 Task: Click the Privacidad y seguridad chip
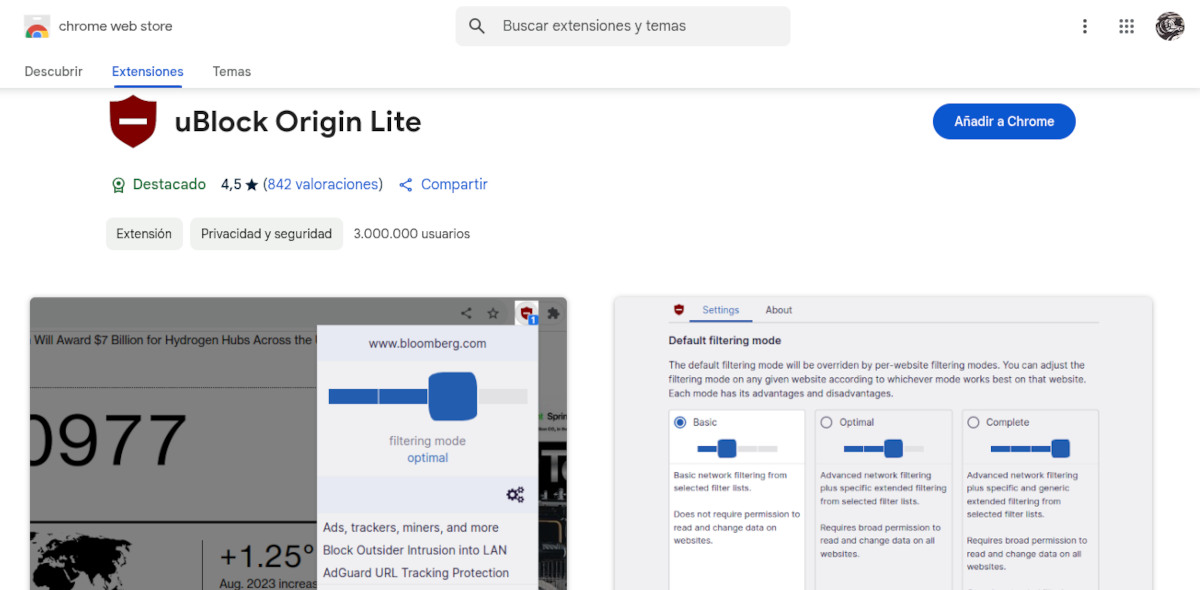pos(266,234)
